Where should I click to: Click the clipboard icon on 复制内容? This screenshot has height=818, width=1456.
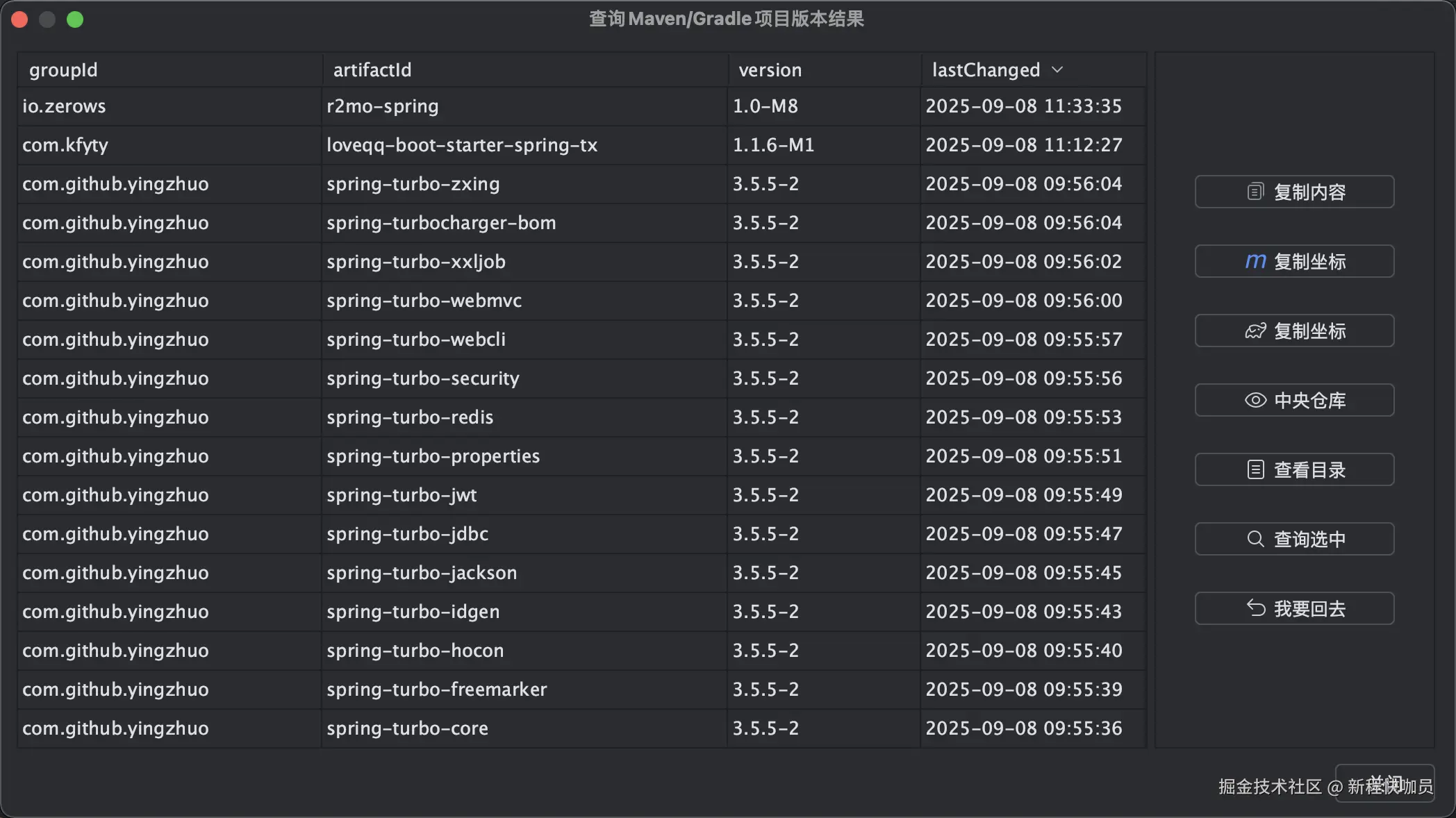pyautogui.click(x=1255, y=191)
